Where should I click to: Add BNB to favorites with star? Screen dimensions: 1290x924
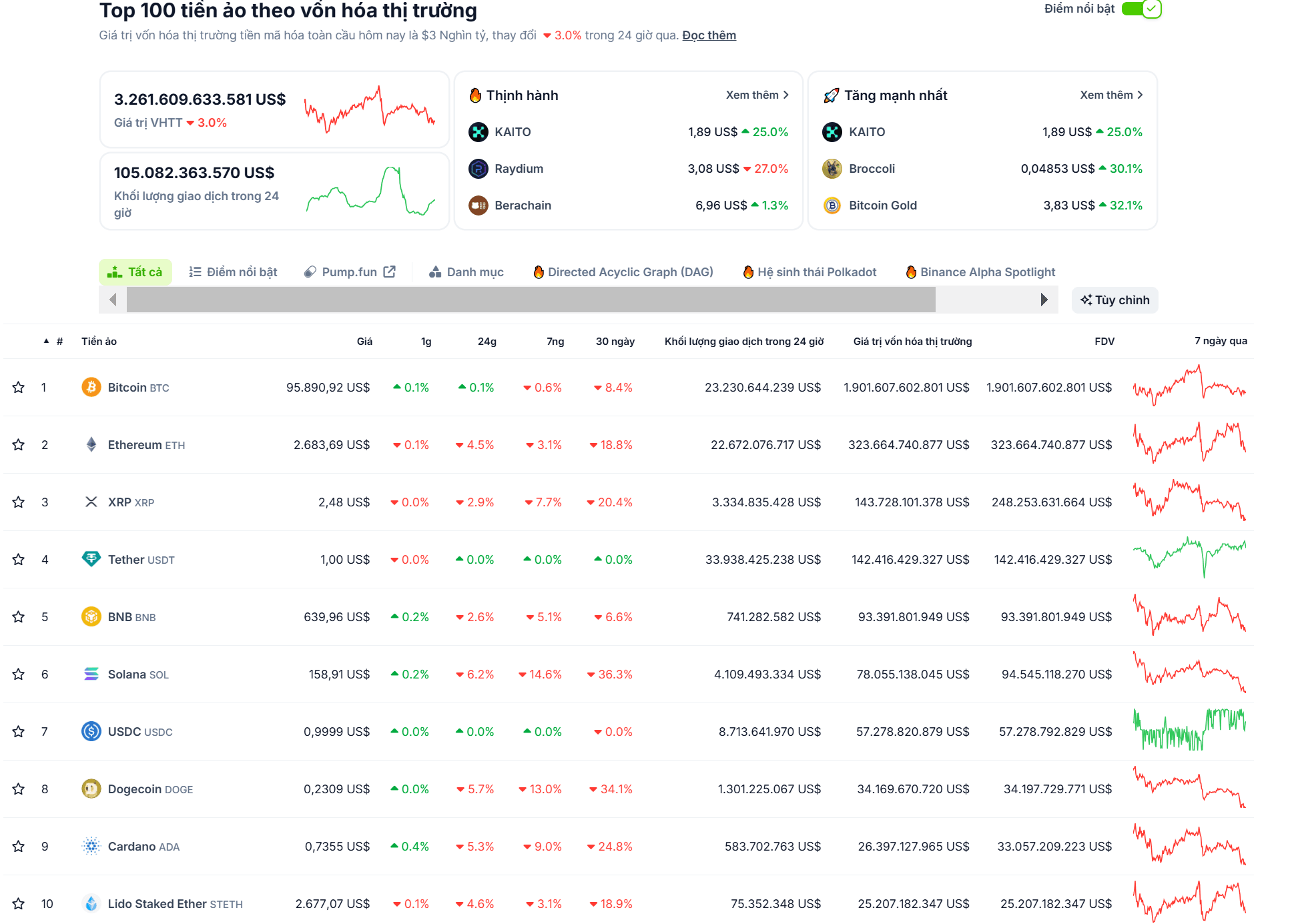(19, 617)
